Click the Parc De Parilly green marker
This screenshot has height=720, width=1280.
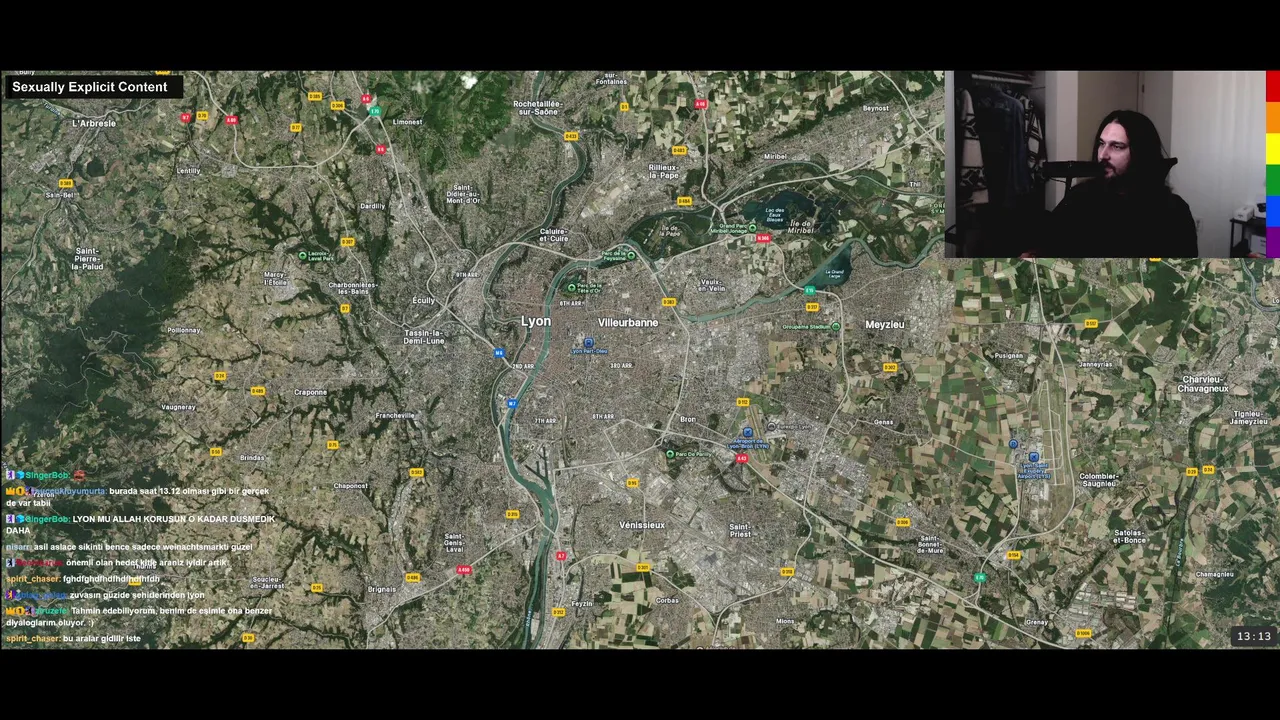(670, 454)
